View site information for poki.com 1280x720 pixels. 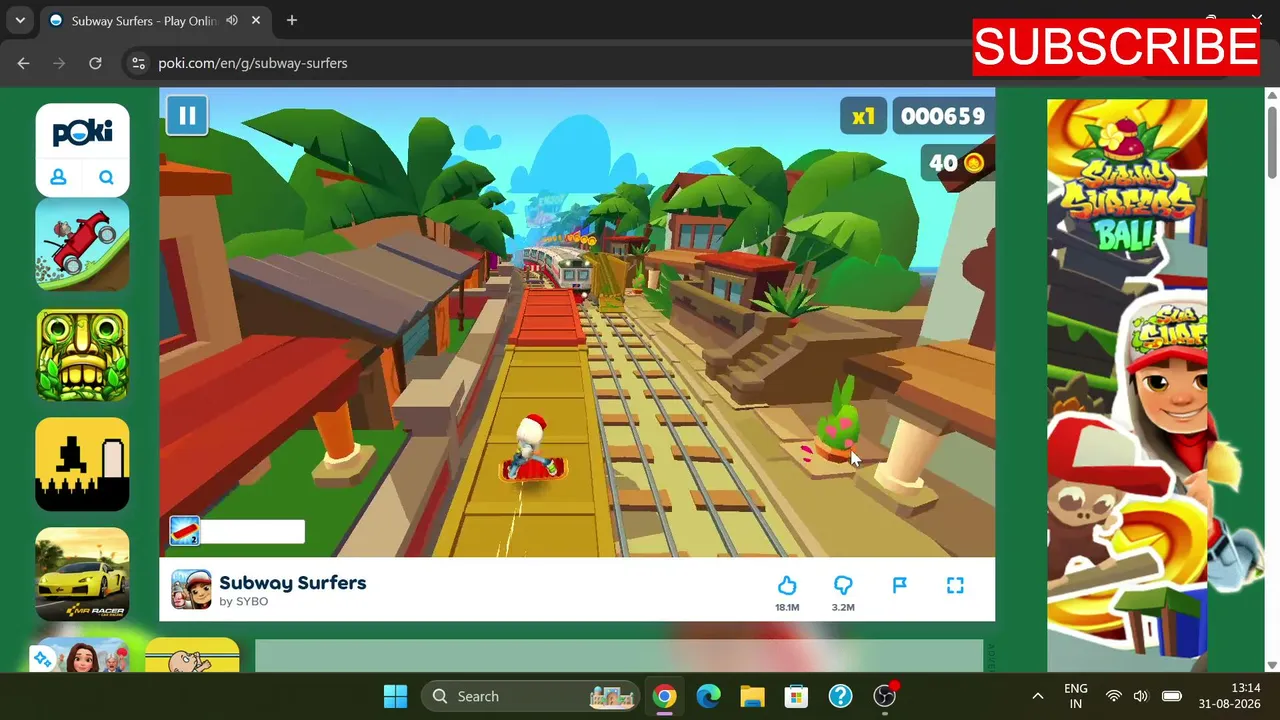pyautogui.click(x=138, y=63)
